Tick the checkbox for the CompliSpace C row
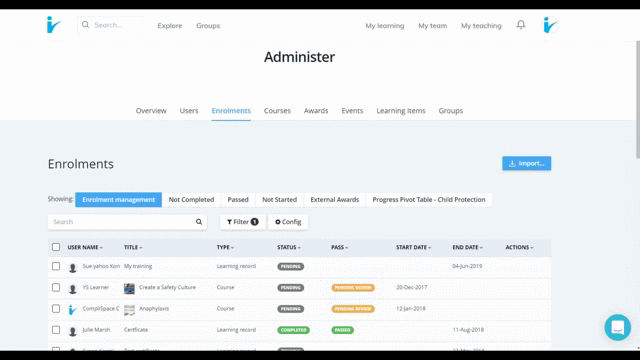Image resolution: width=640 pixels, height=360 pixels. point(56,309)
